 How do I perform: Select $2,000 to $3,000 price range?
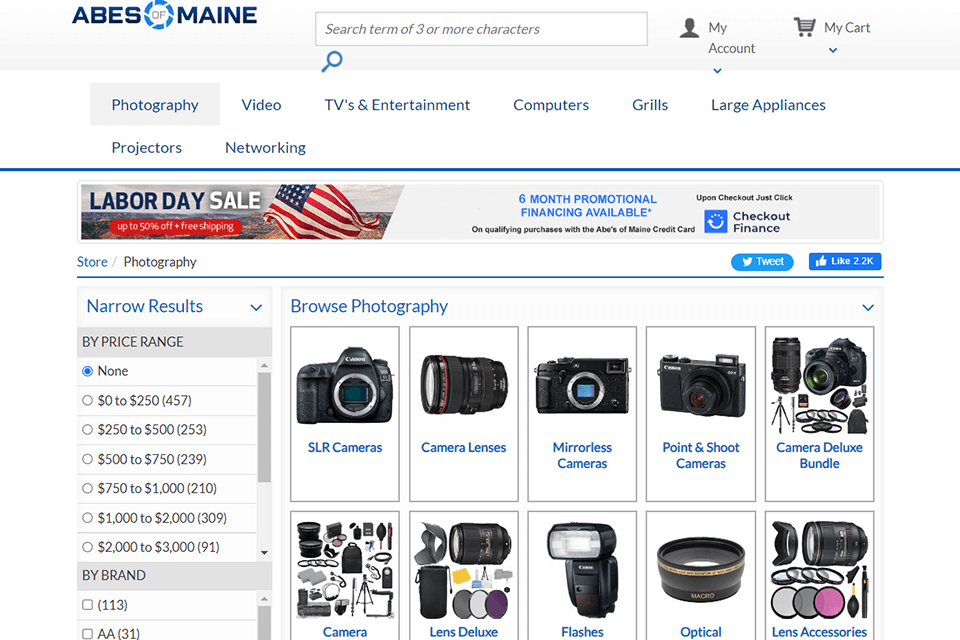[x=88, y=548]
